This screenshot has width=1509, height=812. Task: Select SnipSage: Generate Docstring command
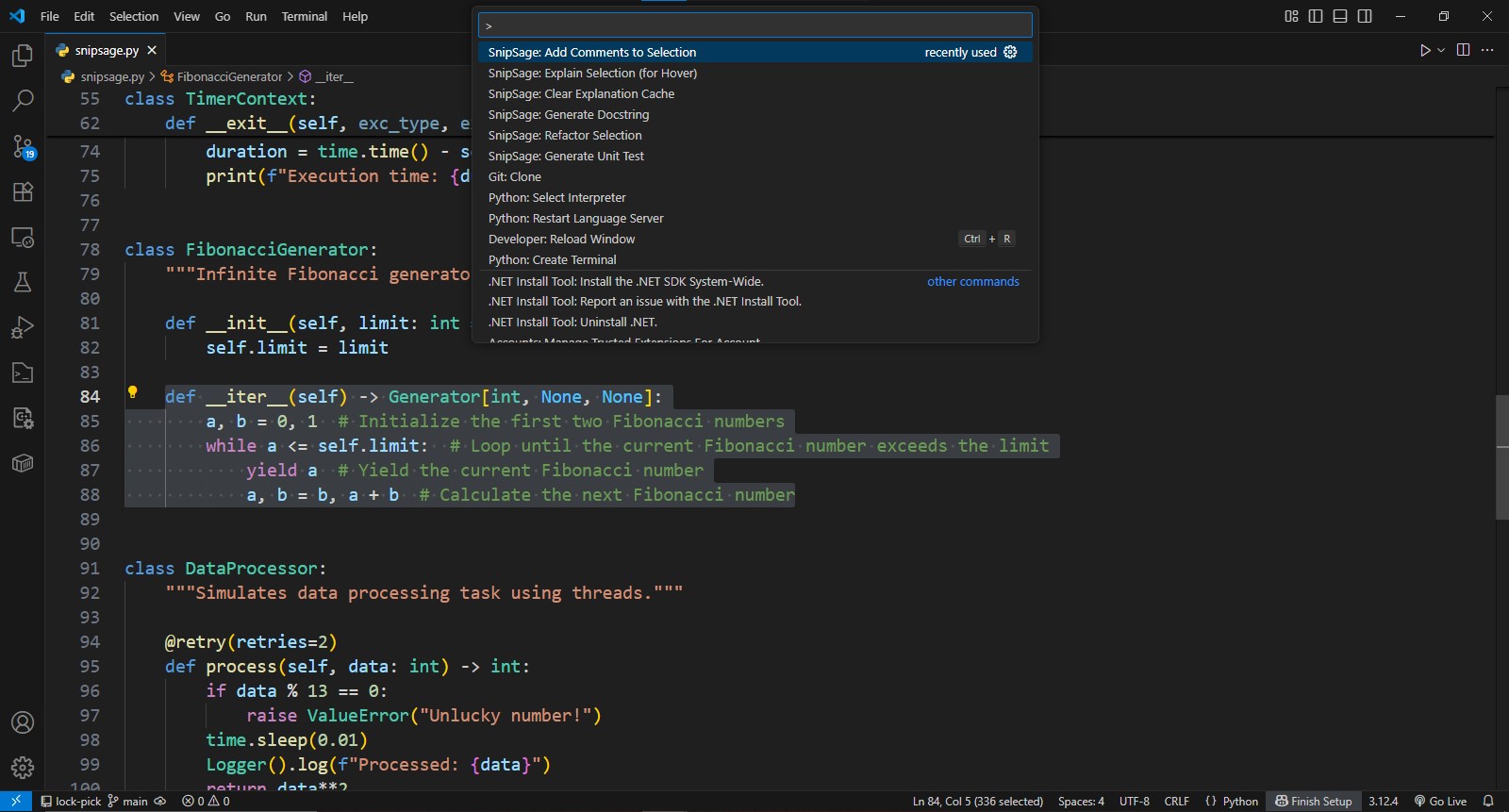click(569, 114)
